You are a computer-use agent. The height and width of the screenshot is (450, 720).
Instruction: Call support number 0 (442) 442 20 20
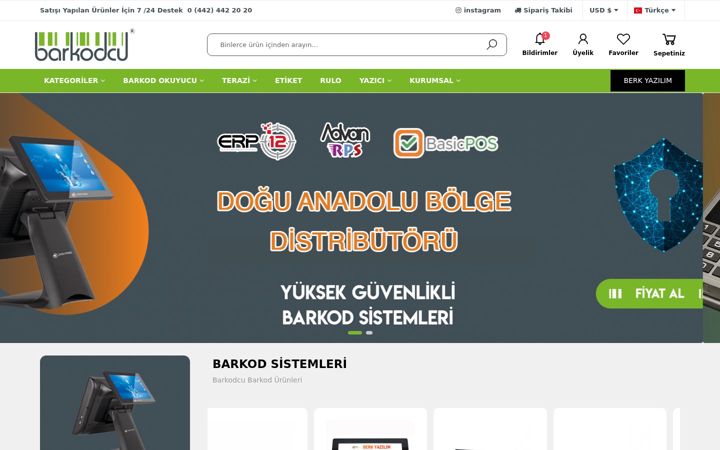[219, 10]
